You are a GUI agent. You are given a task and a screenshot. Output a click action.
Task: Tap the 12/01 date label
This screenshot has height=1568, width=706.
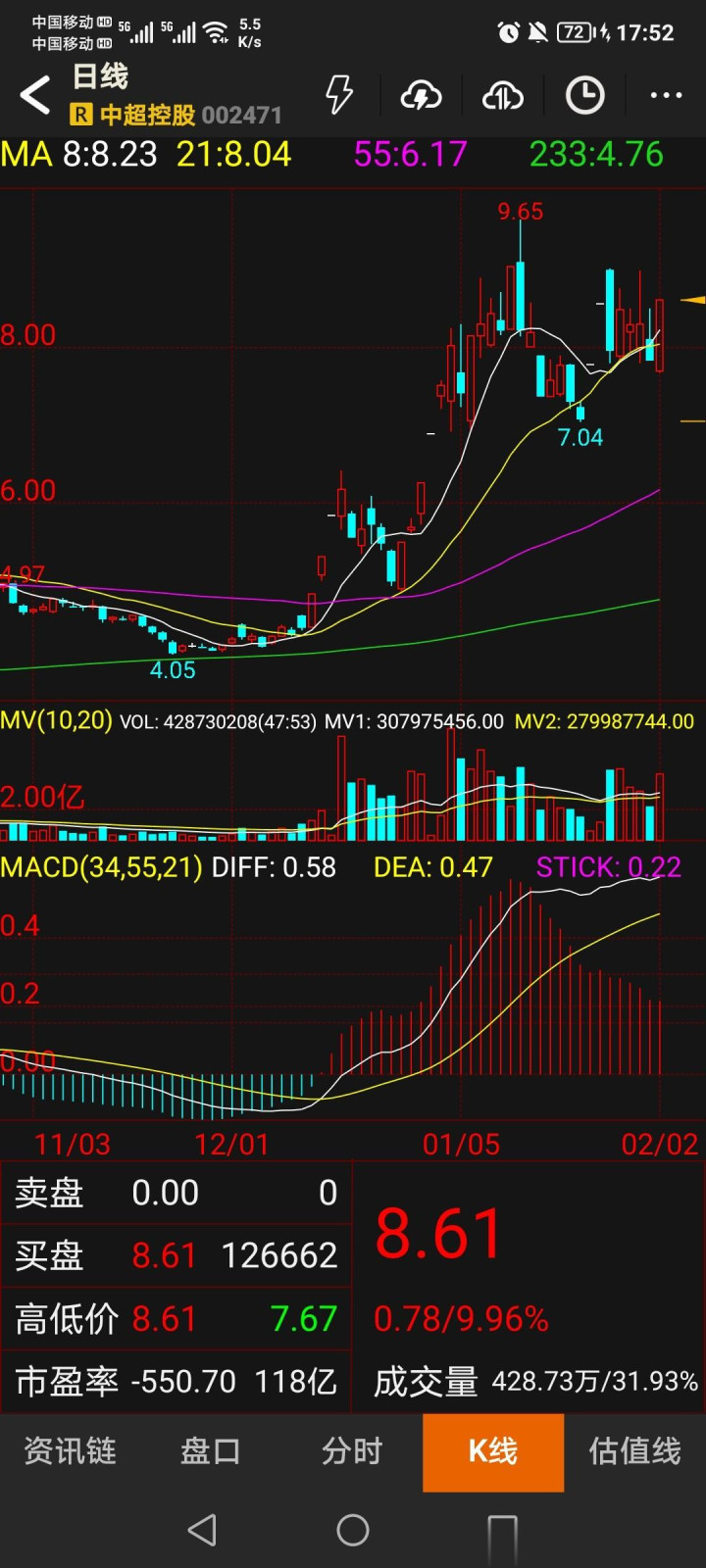231,1144
